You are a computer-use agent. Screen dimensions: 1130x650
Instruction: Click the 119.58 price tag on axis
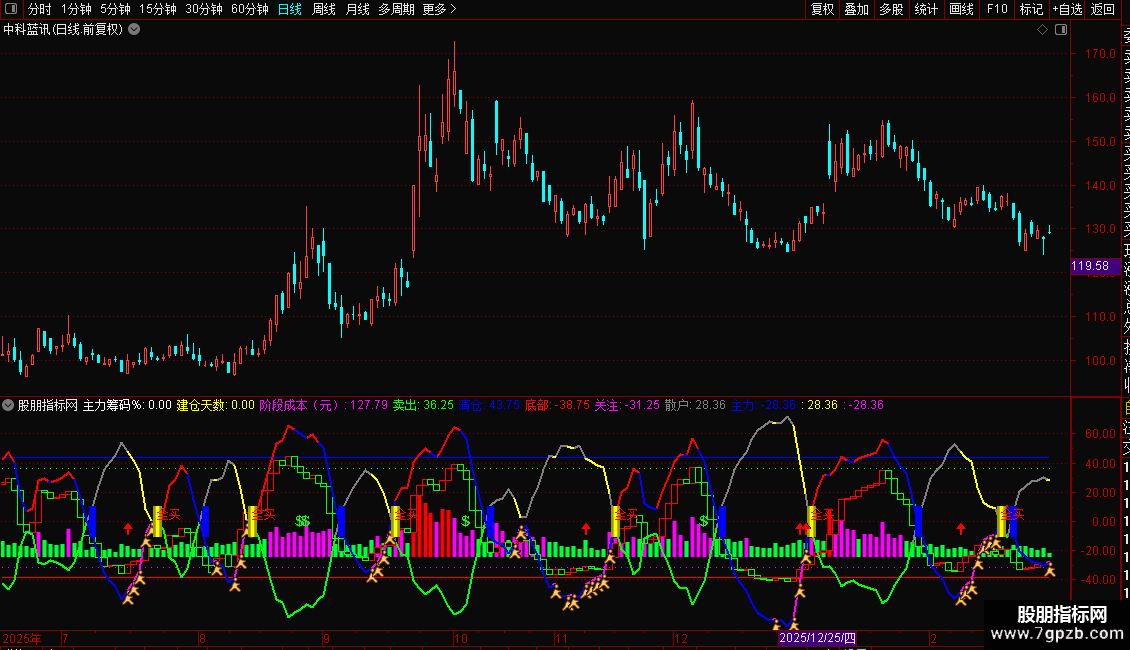pos(1094,266)
